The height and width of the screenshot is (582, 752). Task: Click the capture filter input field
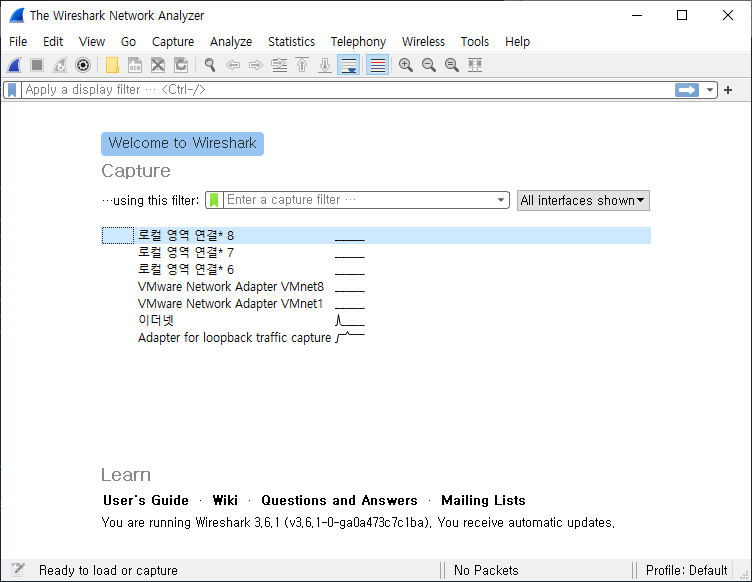point(360,200)
